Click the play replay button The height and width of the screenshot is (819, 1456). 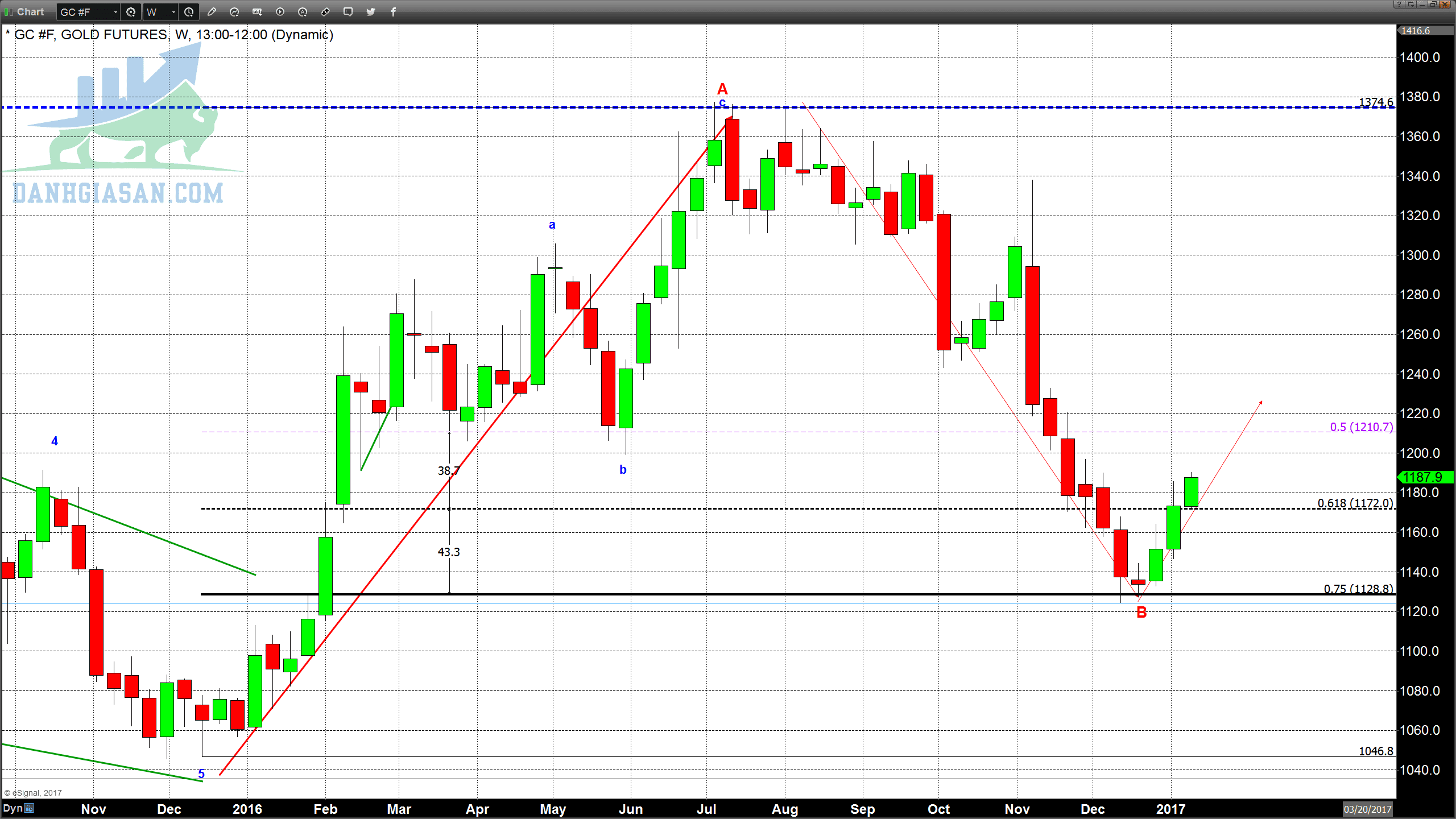[280, 12]
